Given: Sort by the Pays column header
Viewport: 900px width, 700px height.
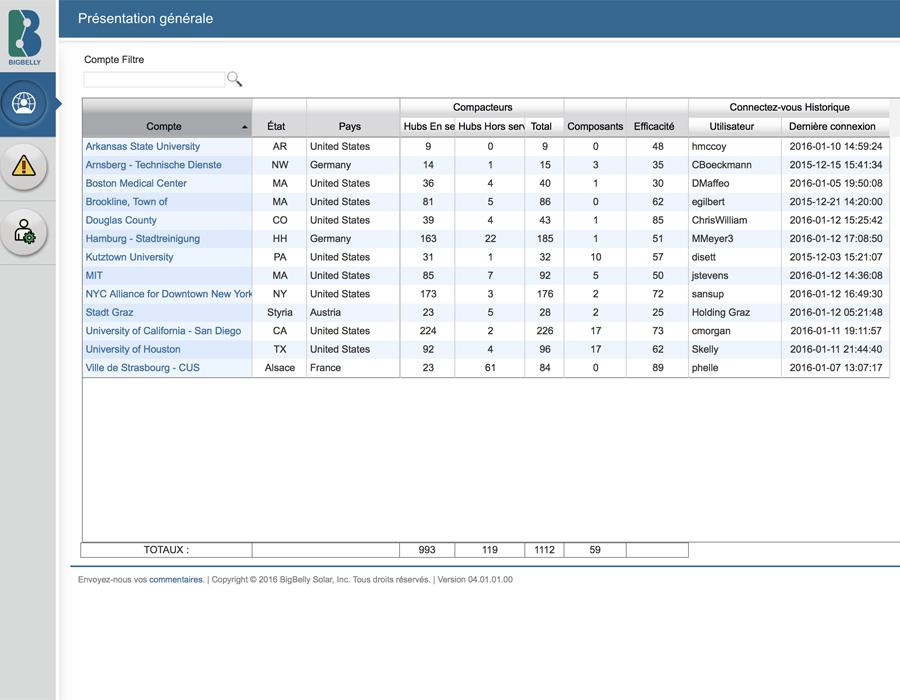Looking at the screenshot, I should point(350,126).
